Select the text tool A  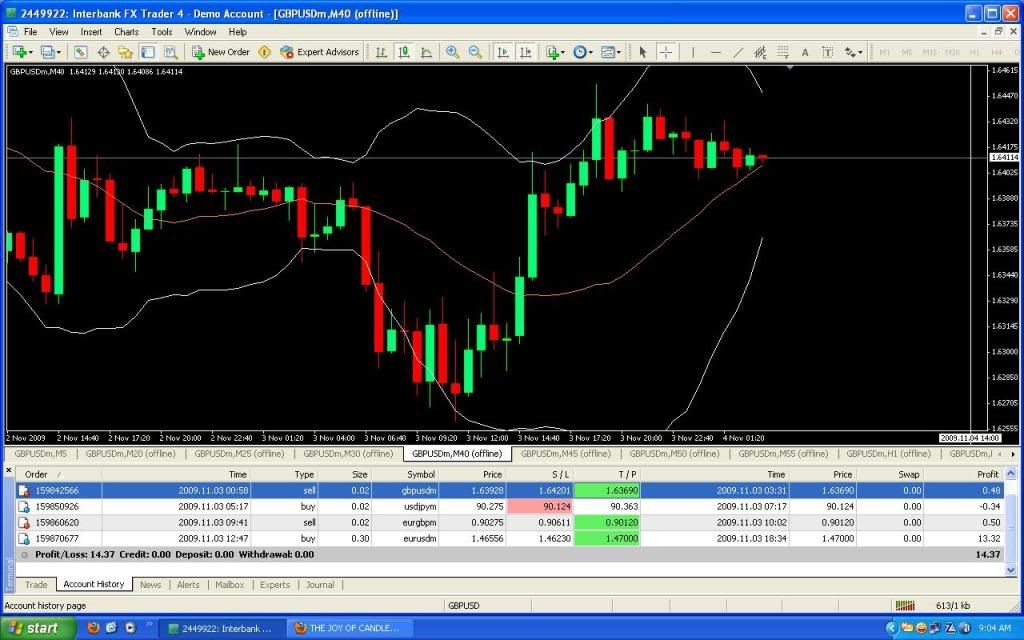point(805,52)
